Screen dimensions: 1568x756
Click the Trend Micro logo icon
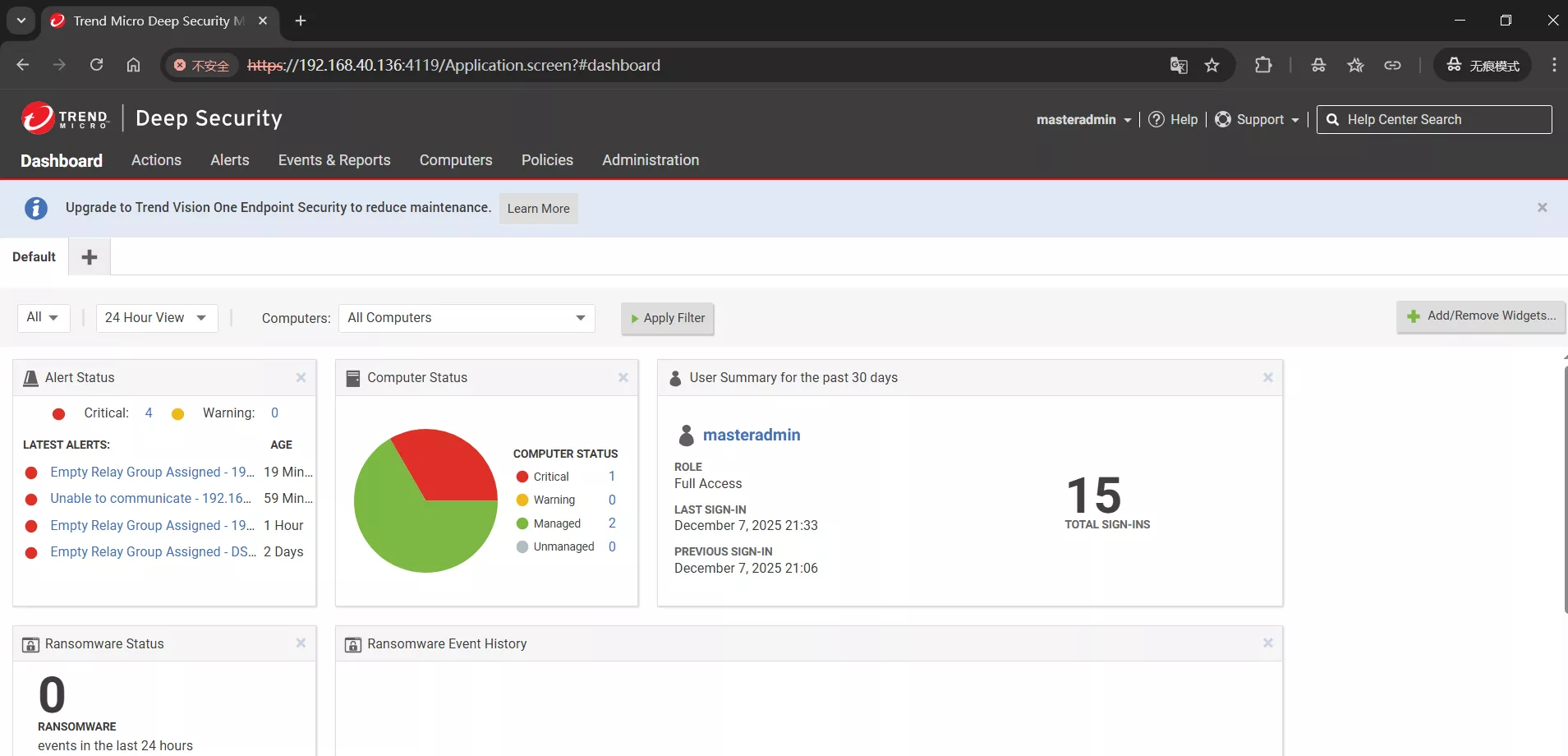coord(38,118)
